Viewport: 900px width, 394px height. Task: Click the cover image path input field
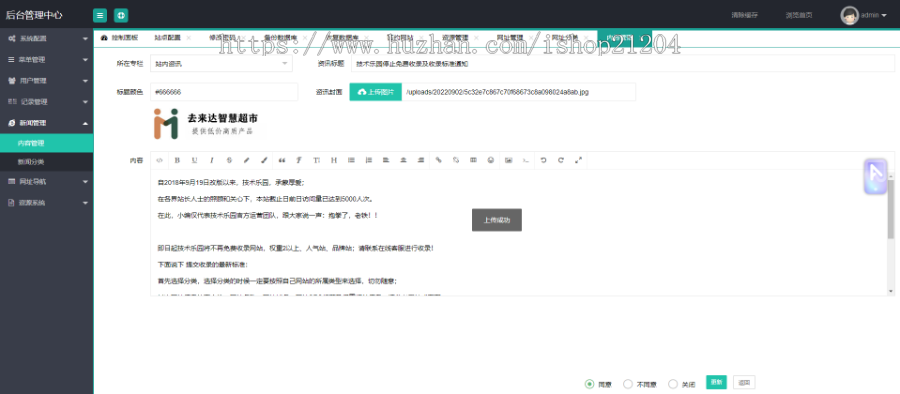tap(519, 92)
